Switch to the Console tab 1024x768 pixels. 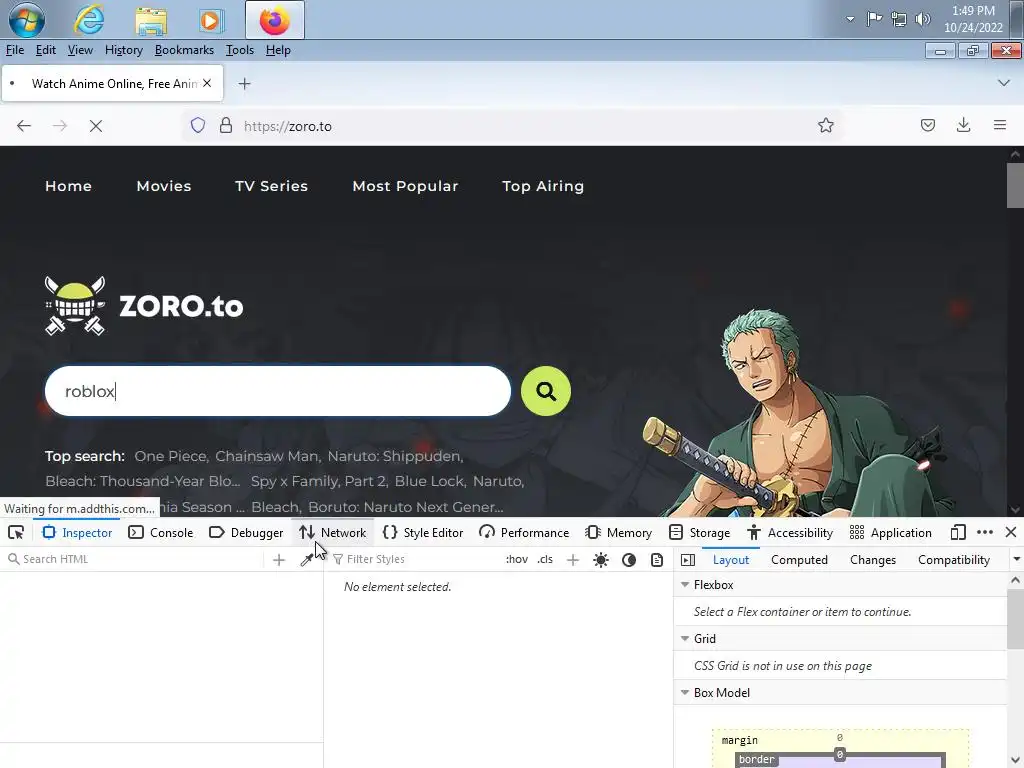[161, 533]
